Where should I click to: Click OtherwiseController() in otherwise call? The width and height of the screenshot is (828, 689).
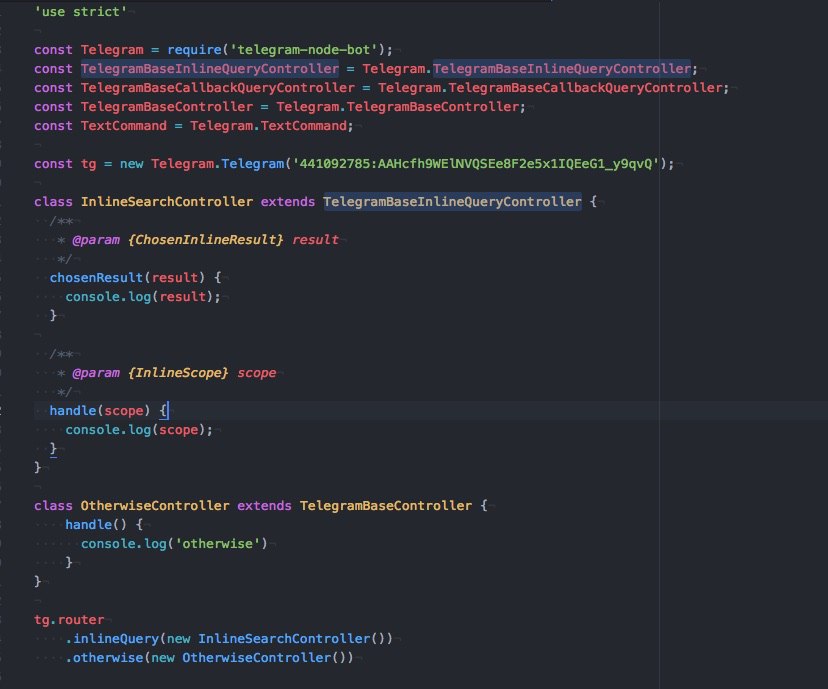click(x=264, y=658)
